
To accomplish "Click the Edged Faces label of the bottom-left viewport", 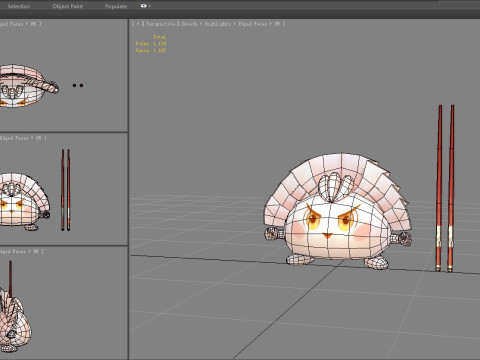I will coord(13,251).
